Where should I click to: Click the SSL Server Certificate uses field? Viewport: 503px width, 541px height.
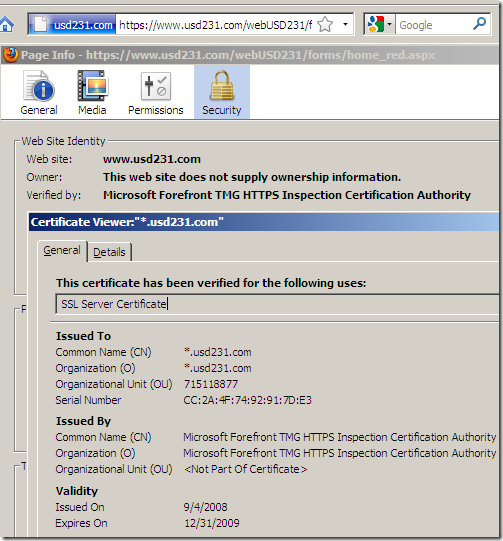[277, 304]
